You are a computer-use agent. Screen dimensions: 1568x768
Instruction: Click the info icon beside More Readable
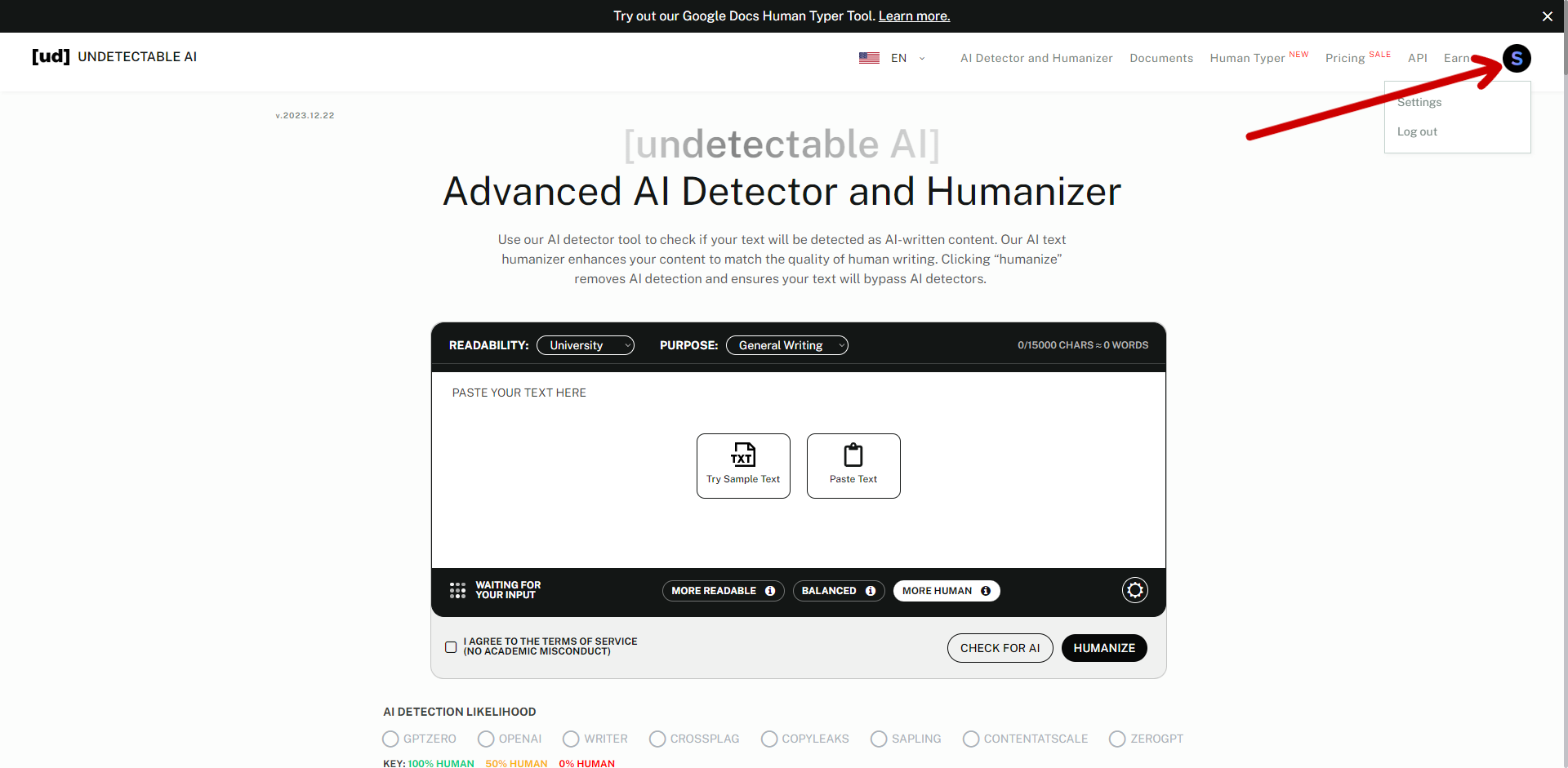tap(770, 591)
